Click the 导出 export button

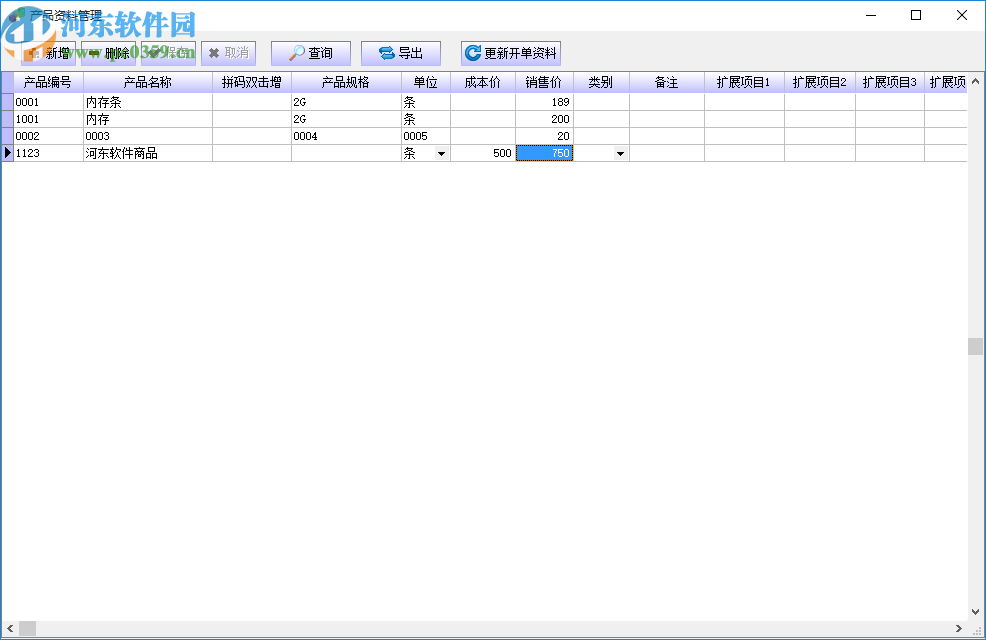tap(401, 53)
